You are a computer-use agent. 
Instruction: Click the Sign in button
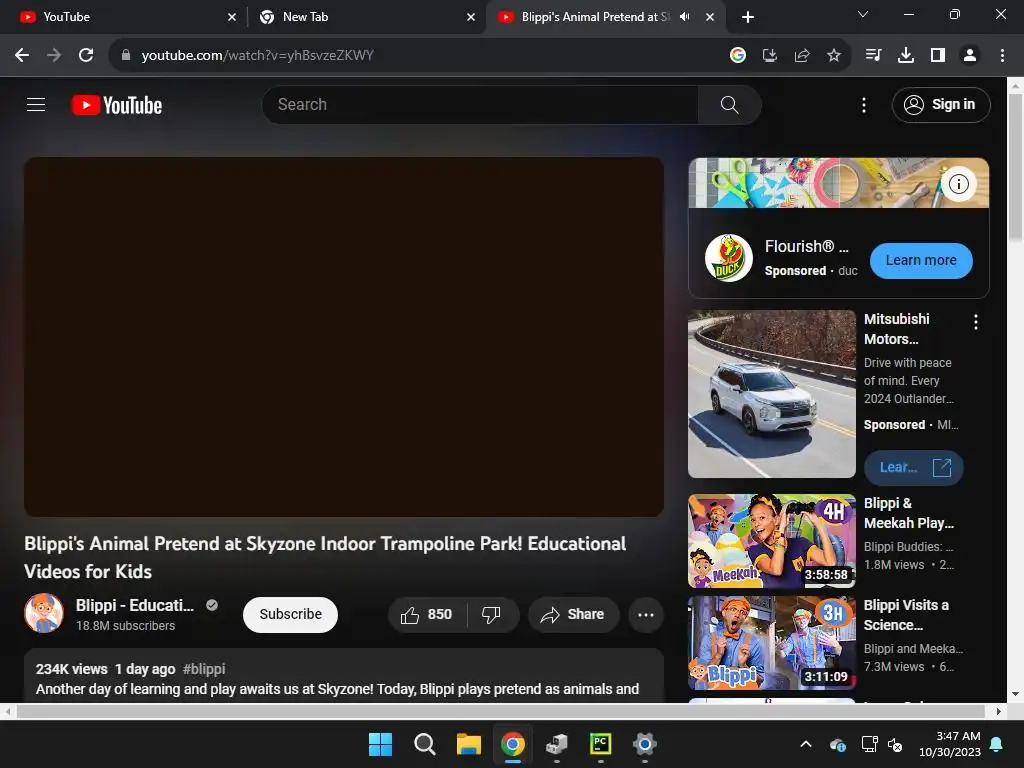940,104
